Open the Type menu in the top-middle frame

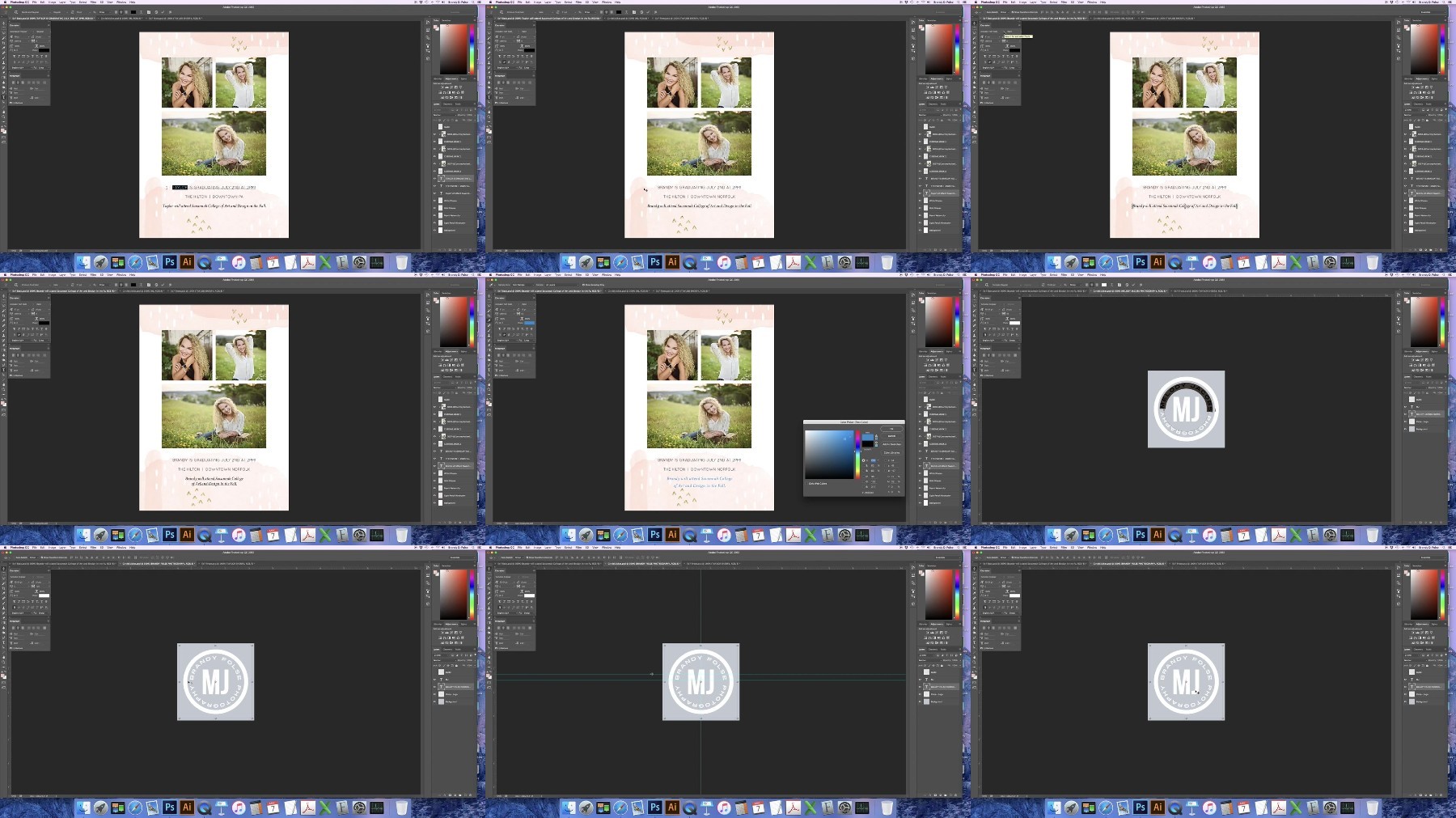(558, 2)
